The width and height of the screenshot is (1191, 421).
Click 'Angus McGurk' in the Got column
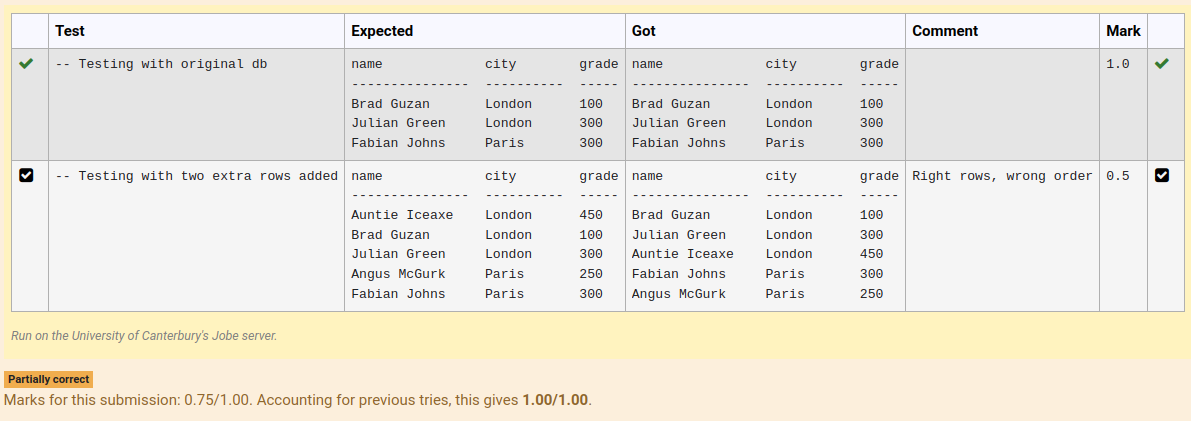click(x=679, y=294)
